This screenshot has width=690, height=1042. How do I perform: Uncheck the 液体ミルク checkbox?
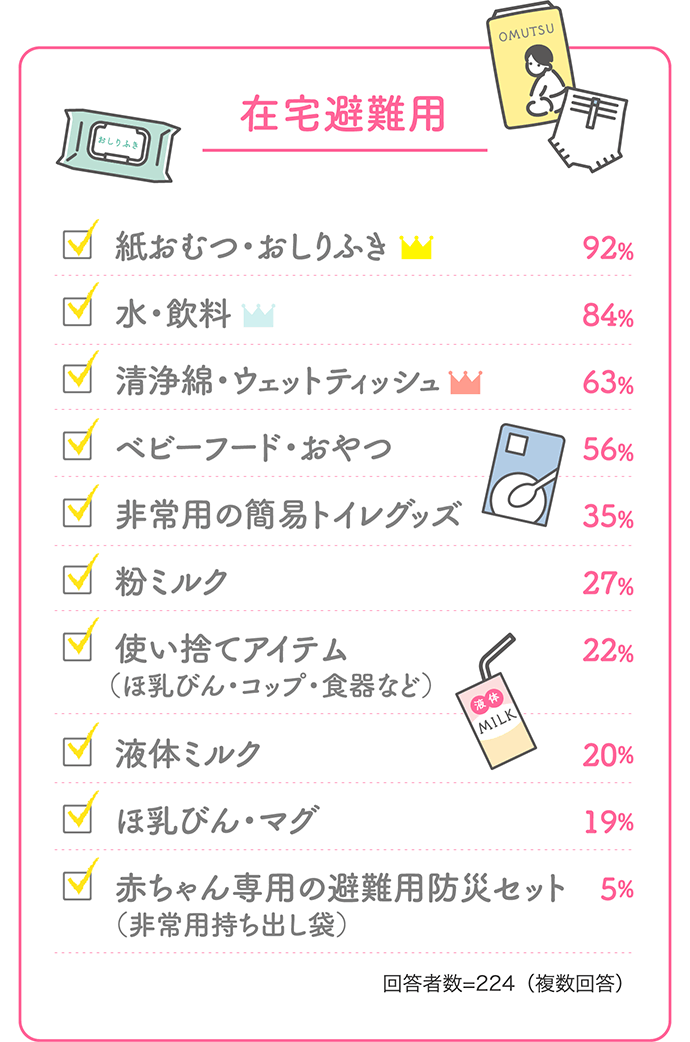point(77,751)
